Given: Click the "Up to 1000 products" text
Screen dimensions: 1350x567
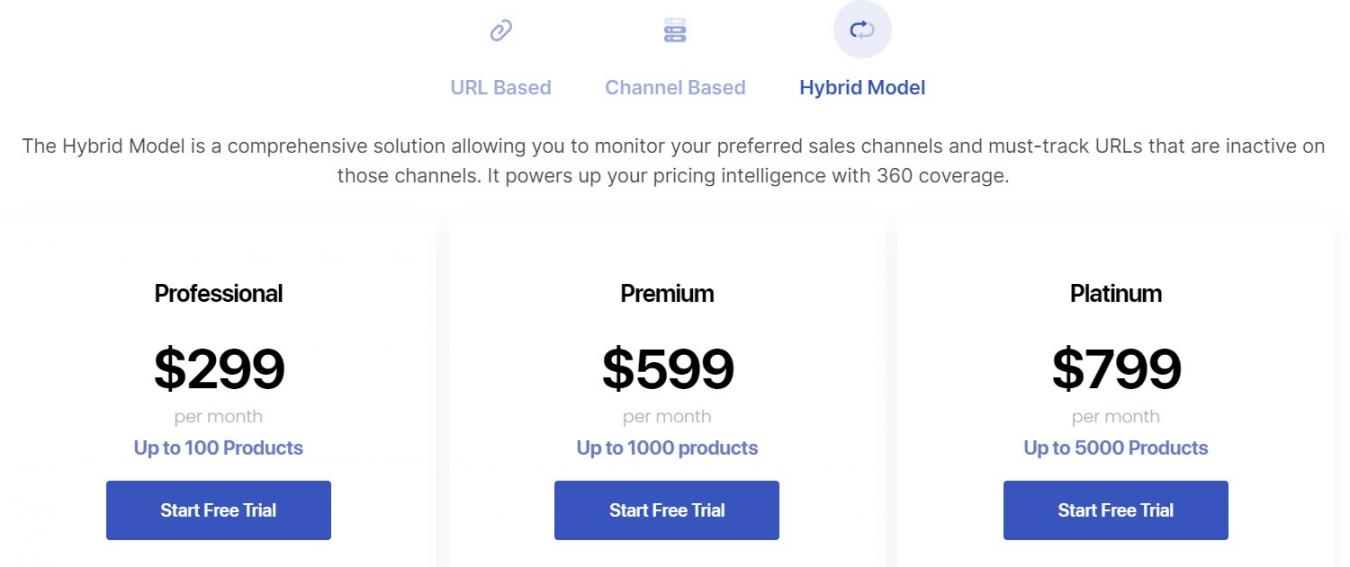Looking at the screenshot, I should (667, 448).
